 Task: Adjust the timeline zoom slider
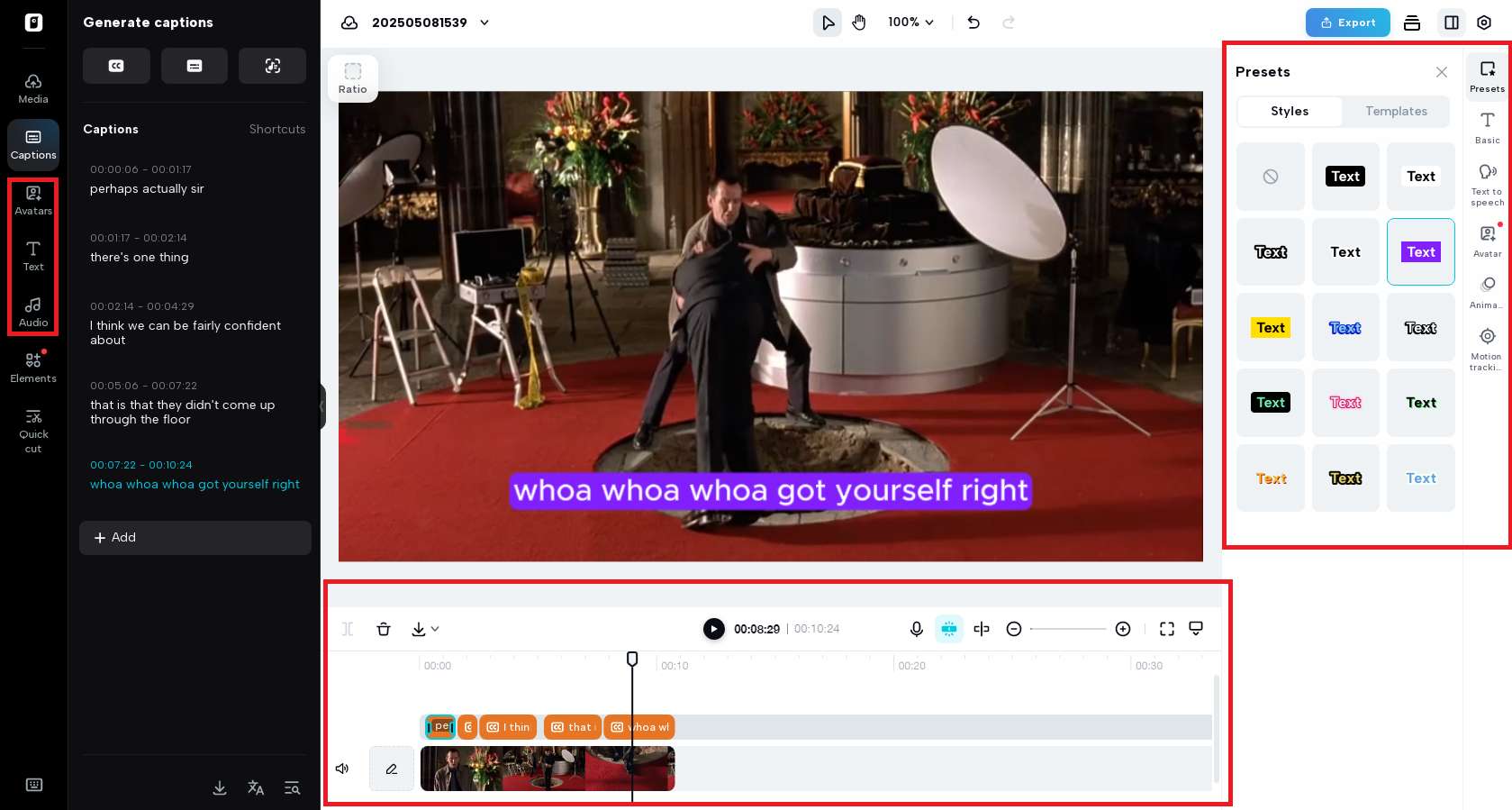[x=1068, y=629]
